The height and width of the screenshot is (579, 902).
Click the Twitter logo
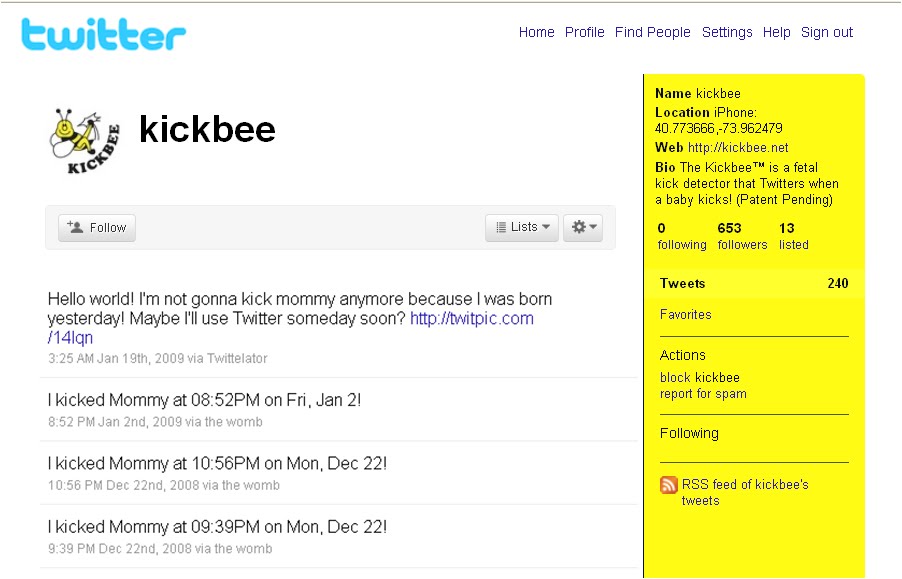(x=104, y=34)
